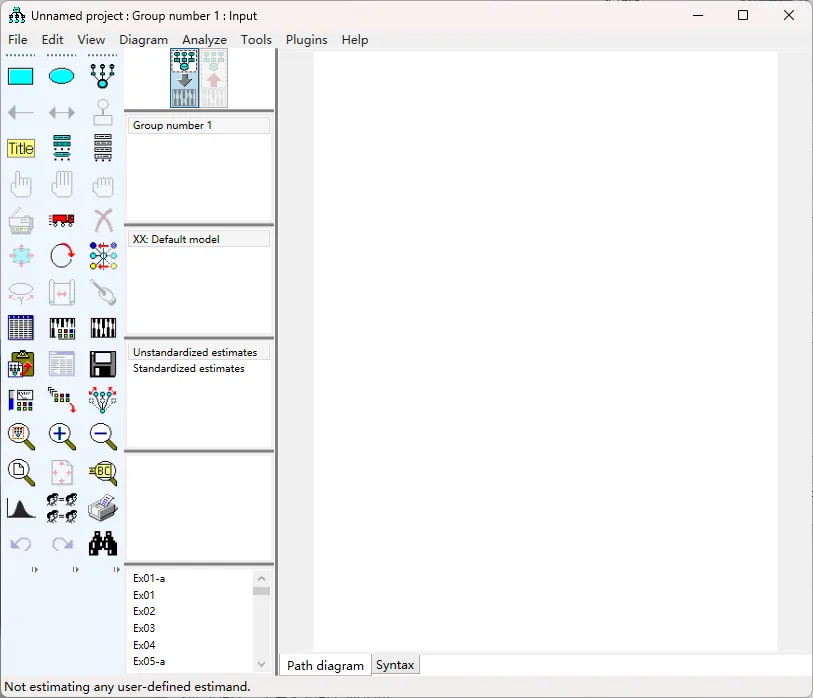
Task: Open List variables in data set
Action: point(103,148)
